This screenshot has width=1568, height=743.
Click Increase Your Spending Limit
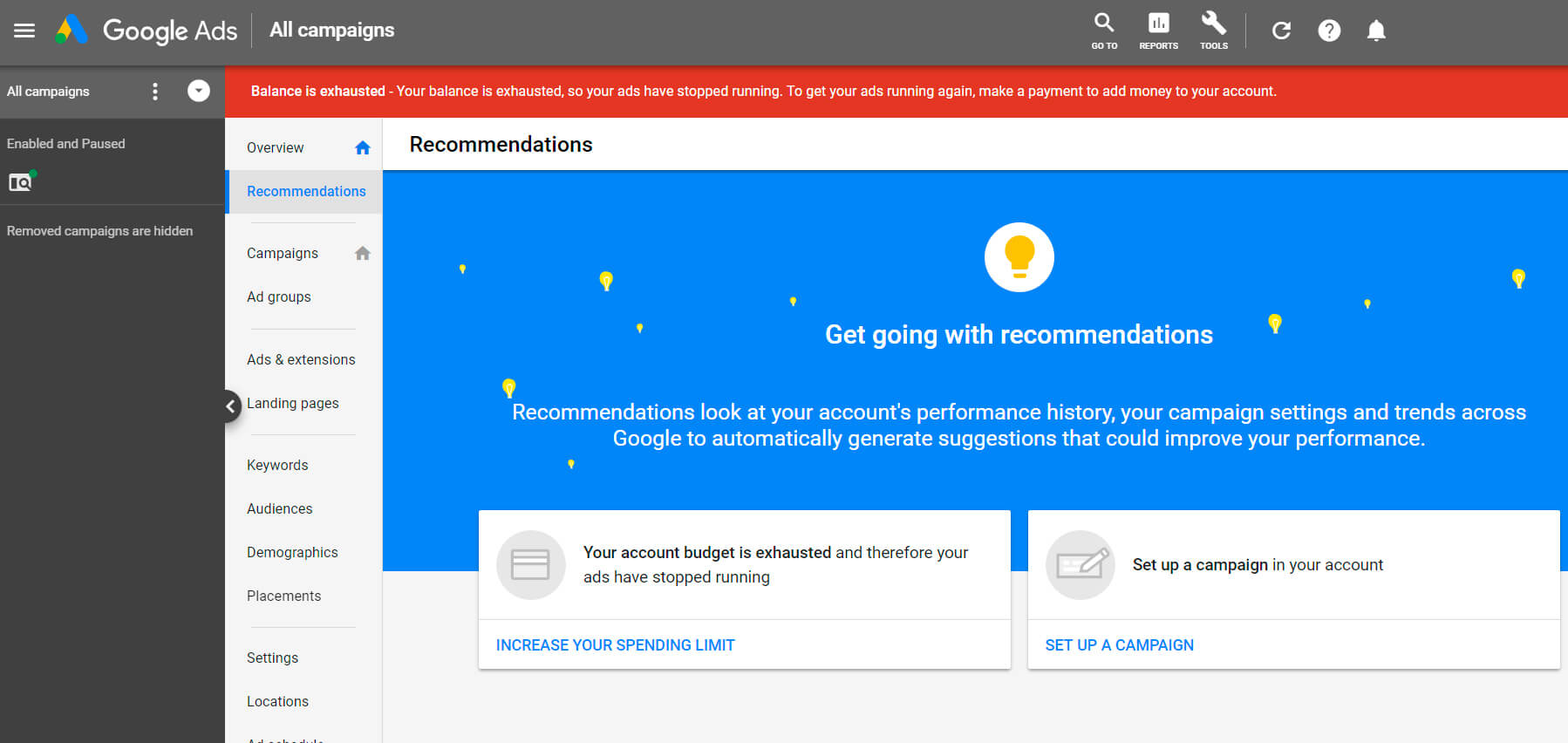click(x=615, y=645)
